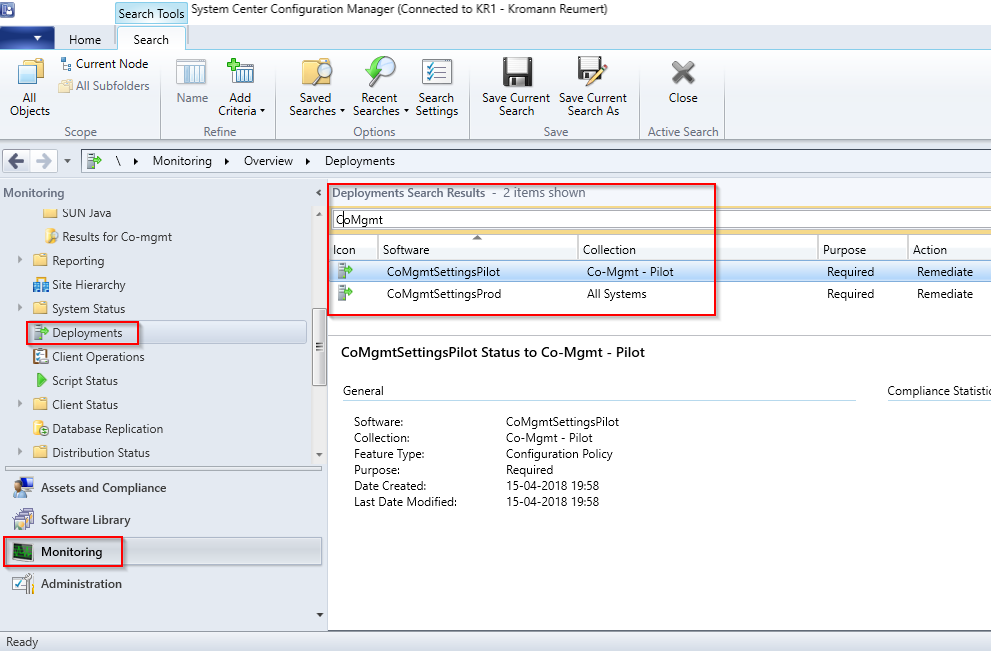Open navigation history dropdown arrow
This screenshot has height=651, width=991.
[68, 161]
